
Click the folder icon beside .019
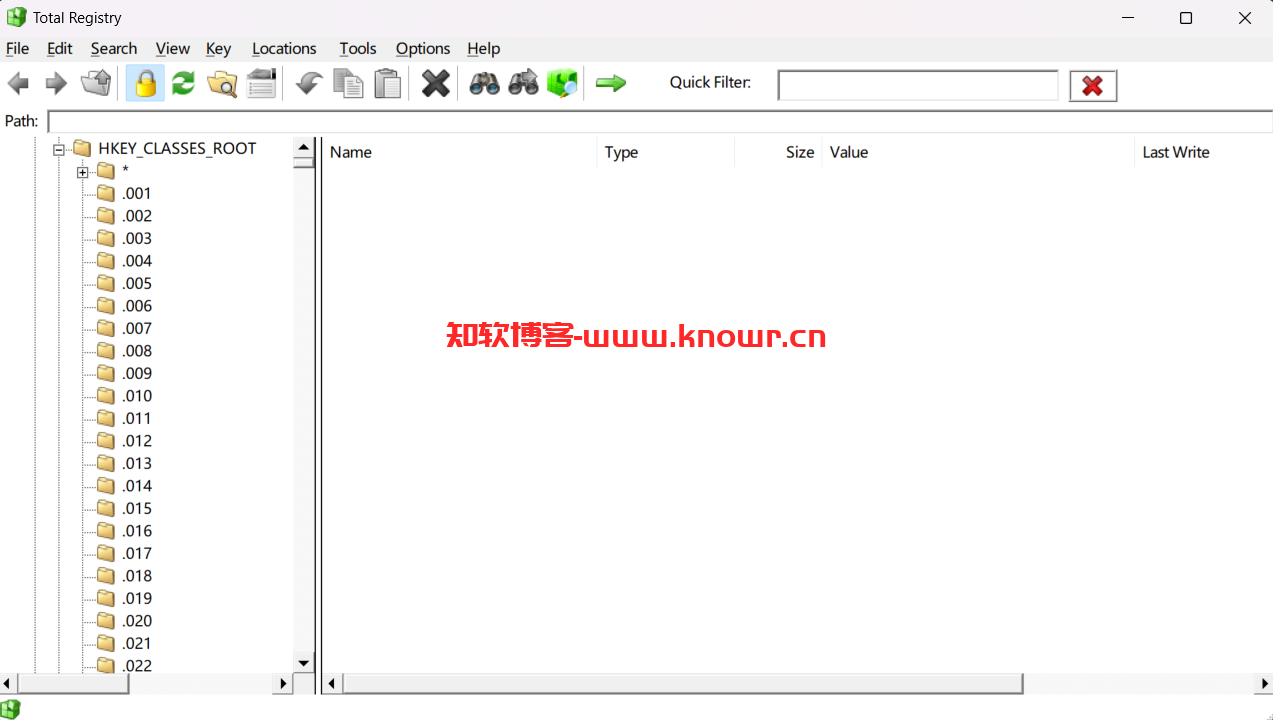click(106, 598)
